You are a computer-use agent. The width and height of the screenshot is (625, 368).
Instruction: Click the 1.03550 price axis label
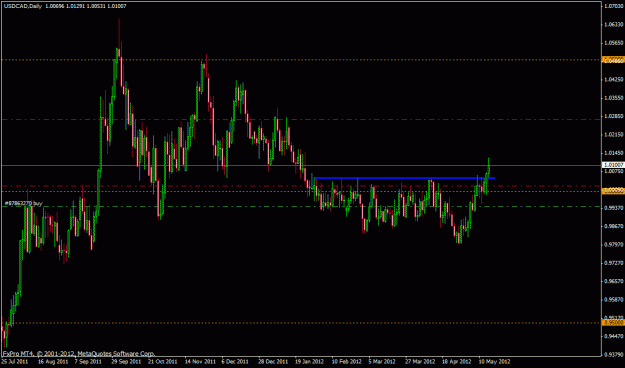click(614, 98)
